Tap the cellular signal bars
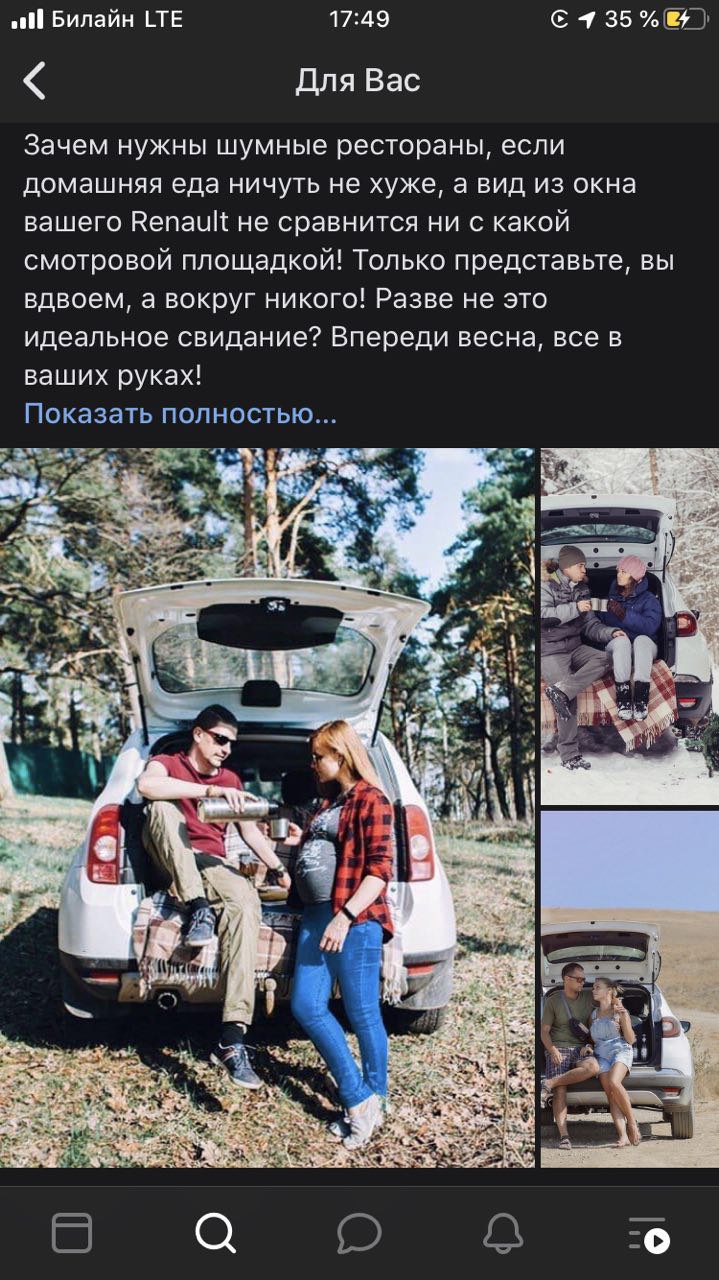 click(27, 19)
